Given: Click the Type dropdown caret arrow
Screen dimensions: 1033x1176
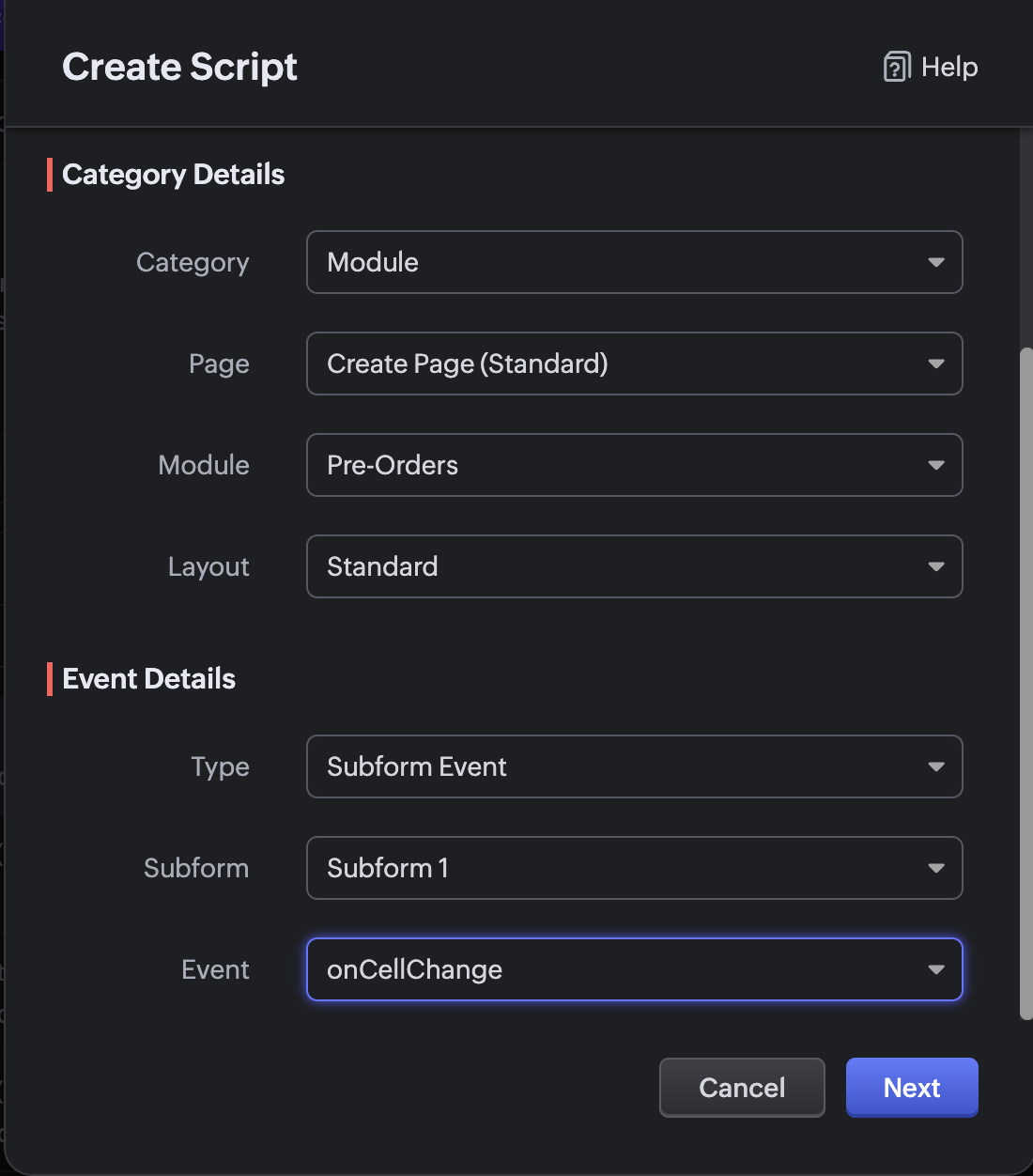Looking at the screenshot, I should (935, 766).
